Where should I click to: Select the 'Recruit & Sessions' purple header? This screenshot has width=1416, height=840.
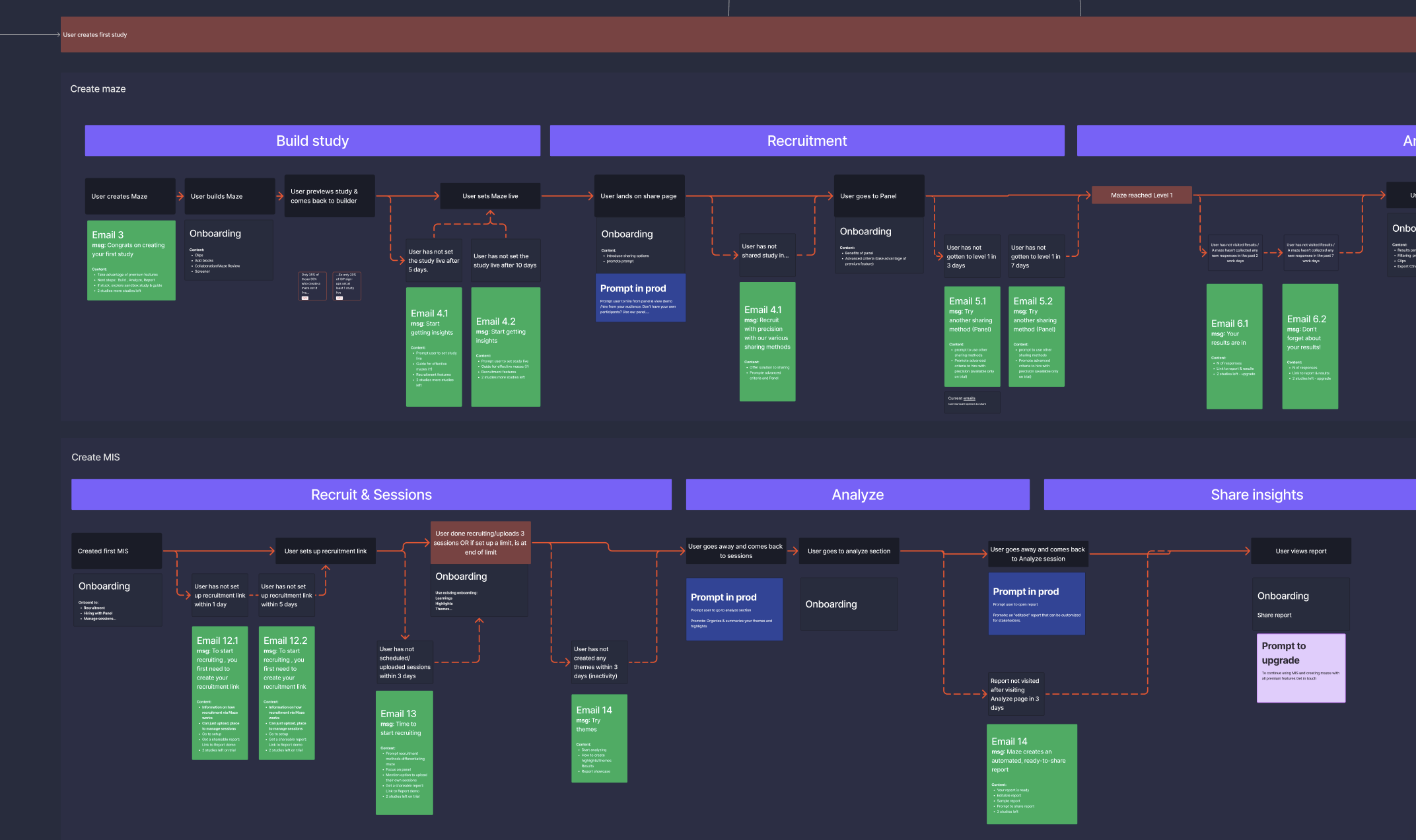[371, 495]
